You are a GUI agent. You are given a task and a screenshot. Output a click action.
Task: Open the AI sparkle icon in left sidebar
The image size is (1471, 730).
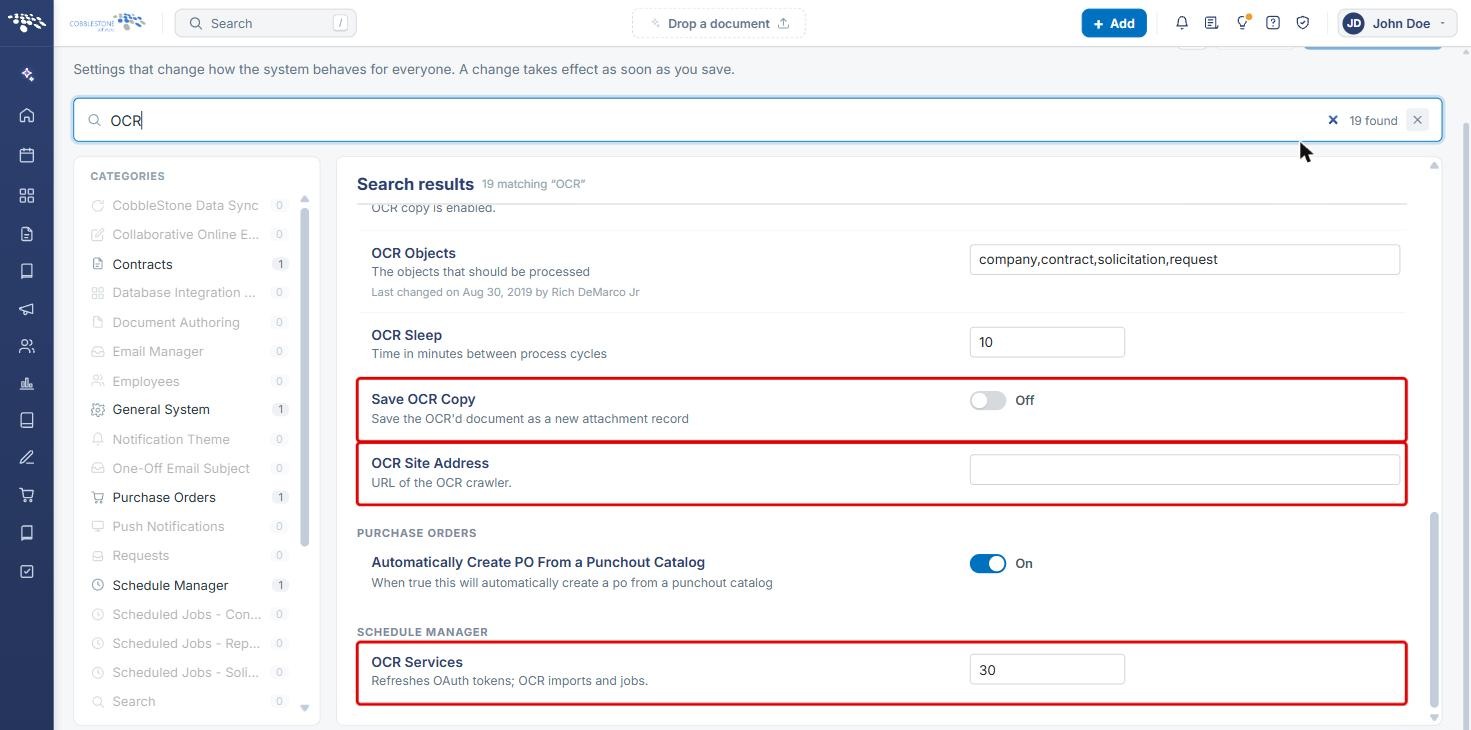coord(27,74)
